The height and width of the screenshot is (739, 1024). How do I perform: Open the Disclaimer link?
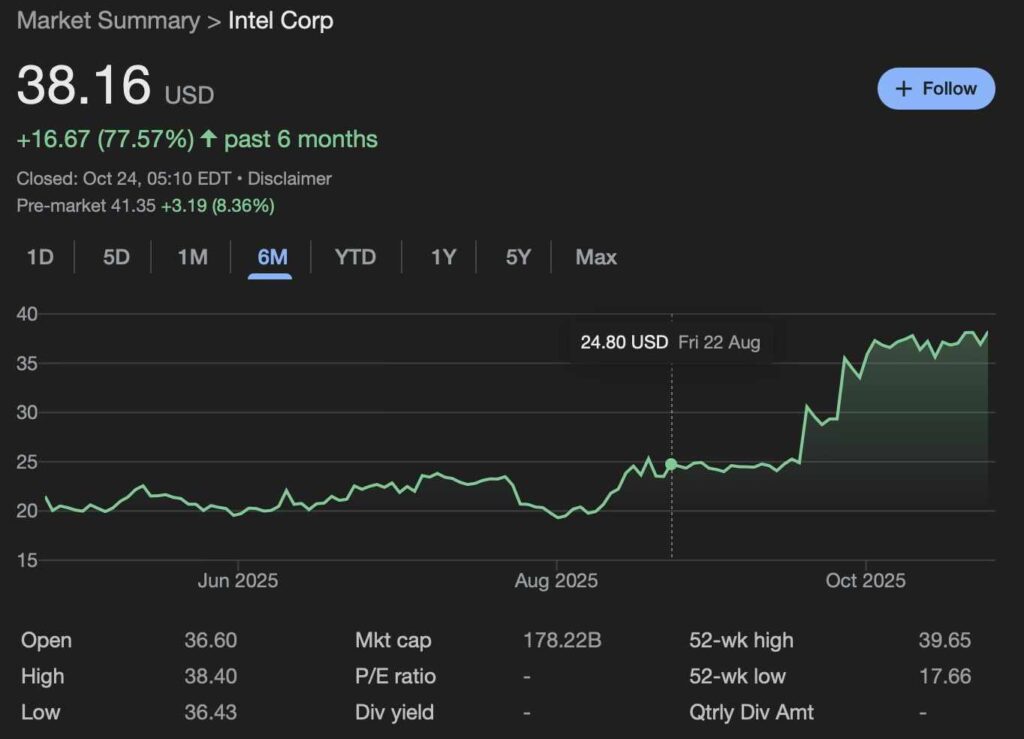(x=289, y=179)
